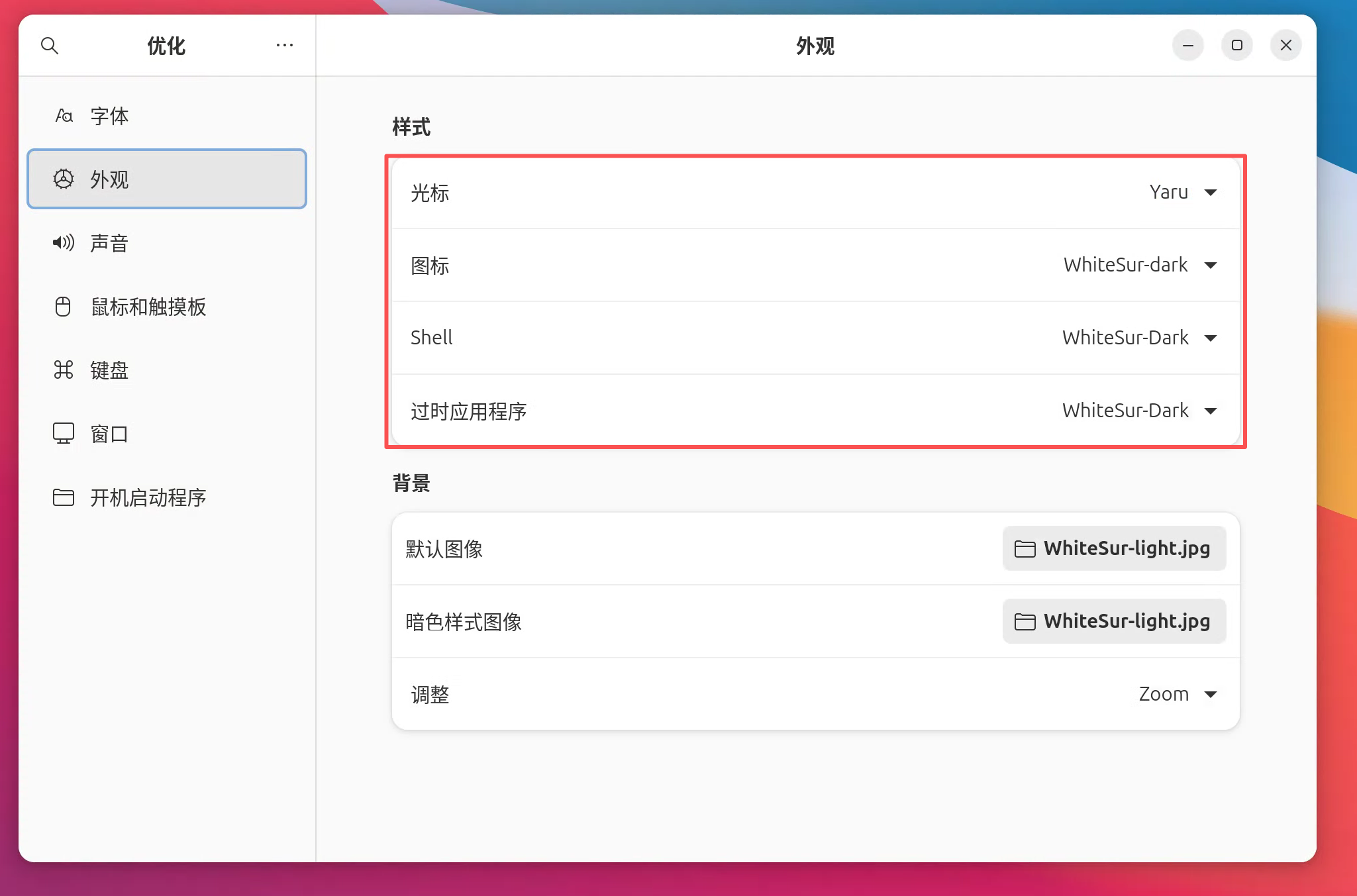Open the 图标 WhiteSur-dark dropdown
1357x896 pixels.
point(1140,266)
